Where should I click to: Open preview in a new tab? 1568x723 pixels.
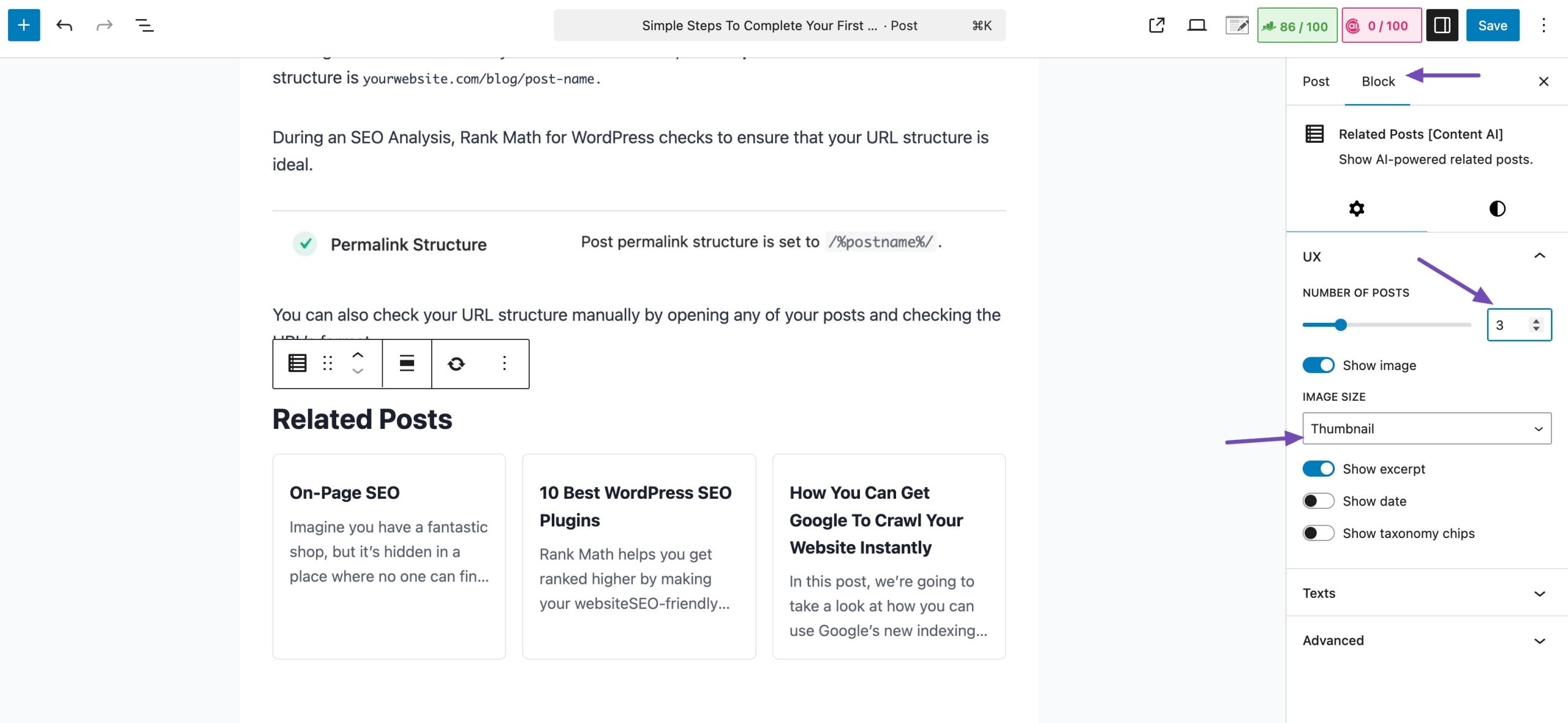click(x=1156, y=25)
